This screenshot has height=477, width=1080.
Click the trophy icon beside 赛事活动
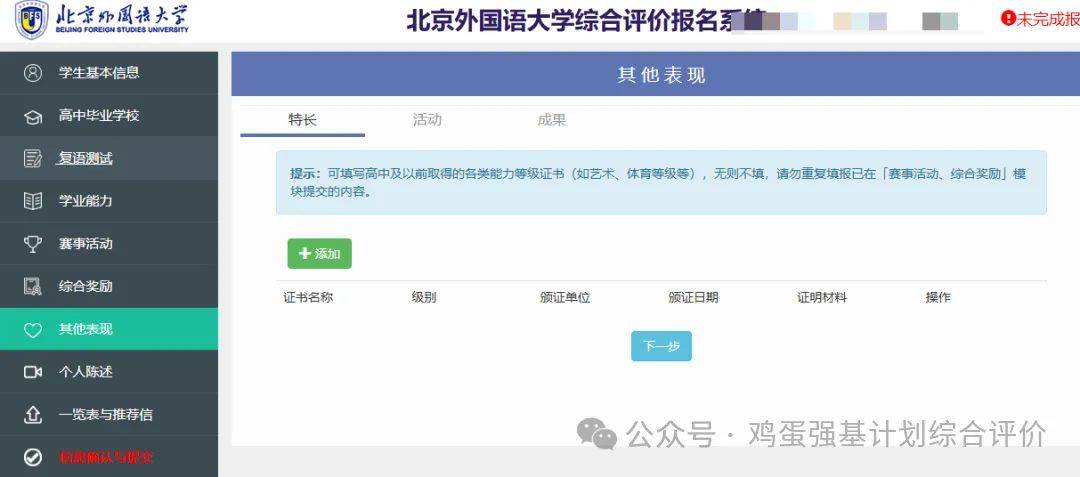[33, 244]
